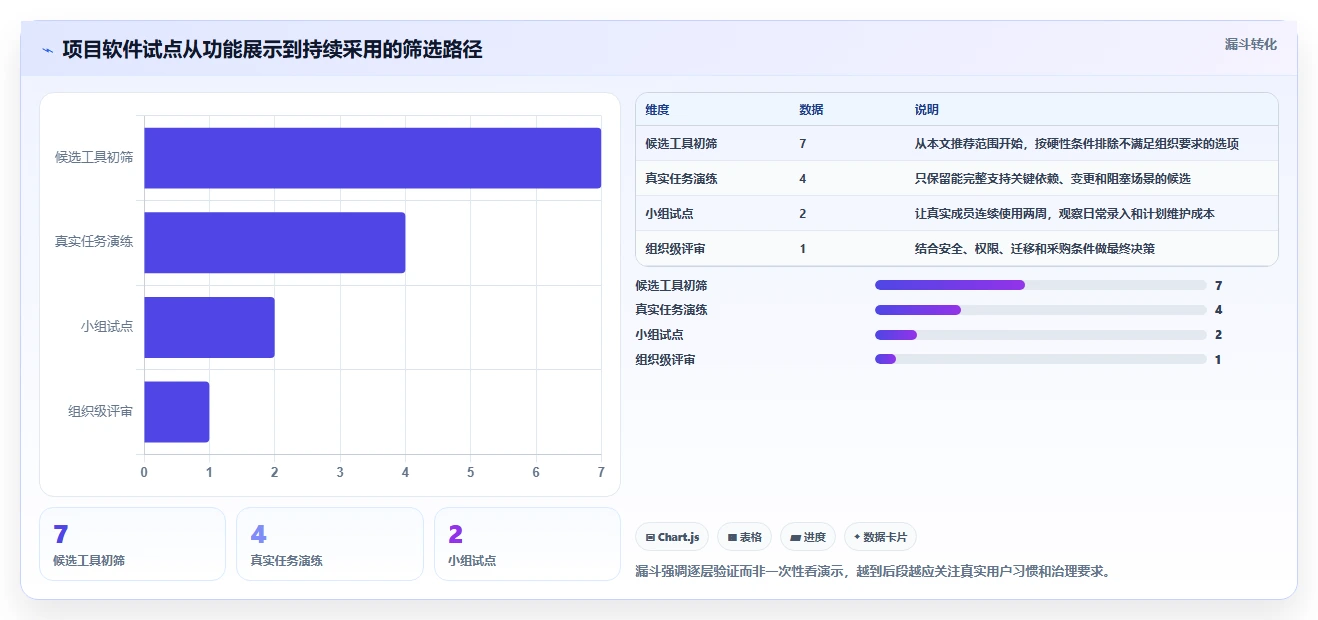The image size is (1318, 620).
Task: Click the 表格 chip
Action: tap(745, 537)
